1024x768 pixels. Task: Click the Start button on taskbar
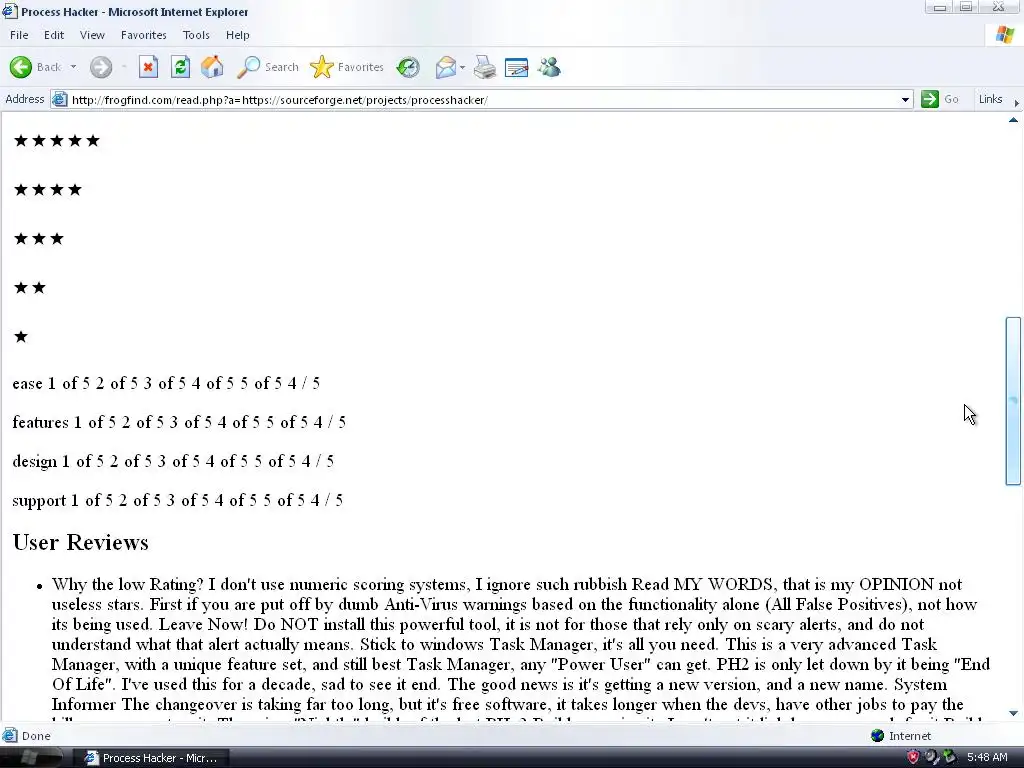click(x=31, y=758)
